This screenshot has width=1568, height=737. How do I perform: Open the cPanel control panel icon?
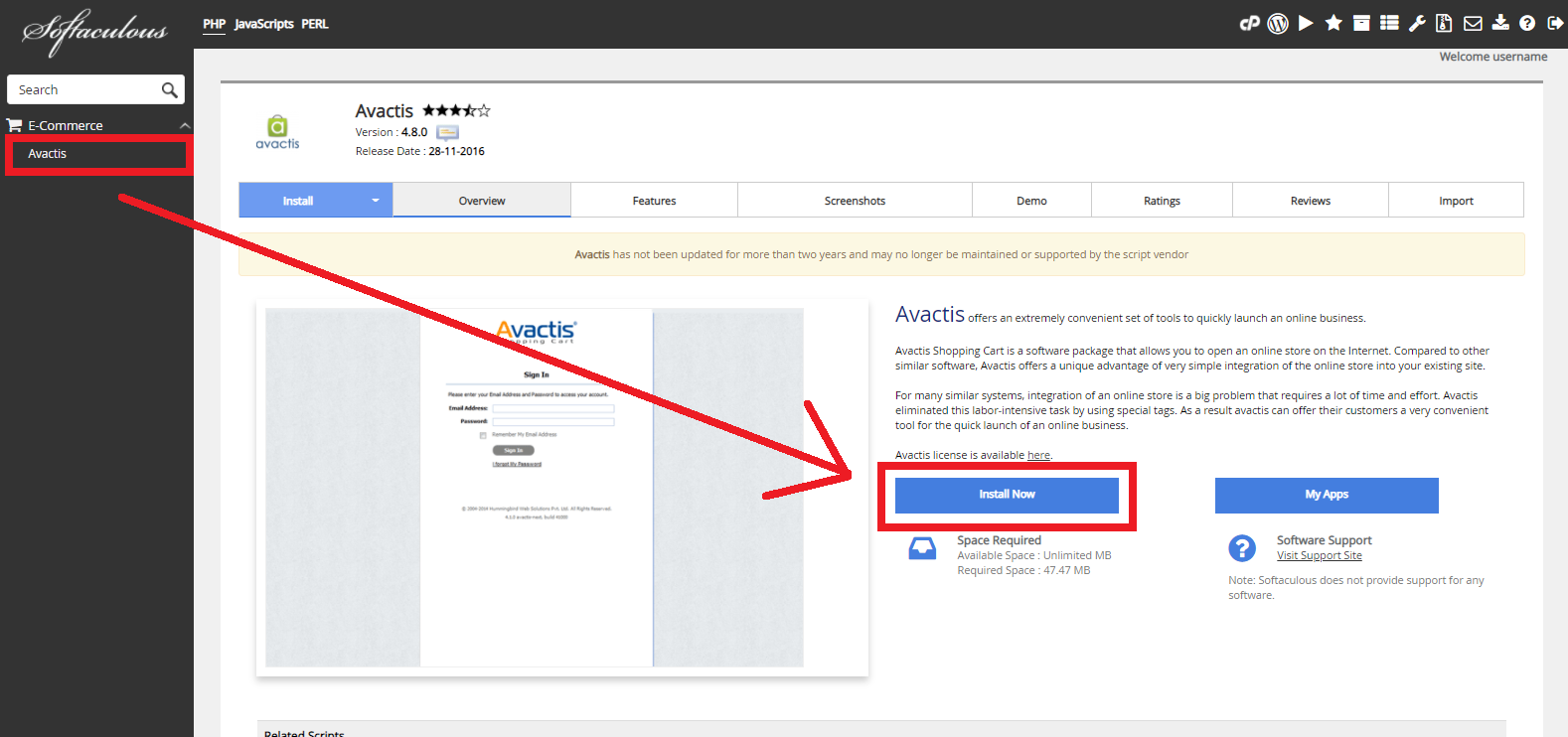coord(1249,23)
